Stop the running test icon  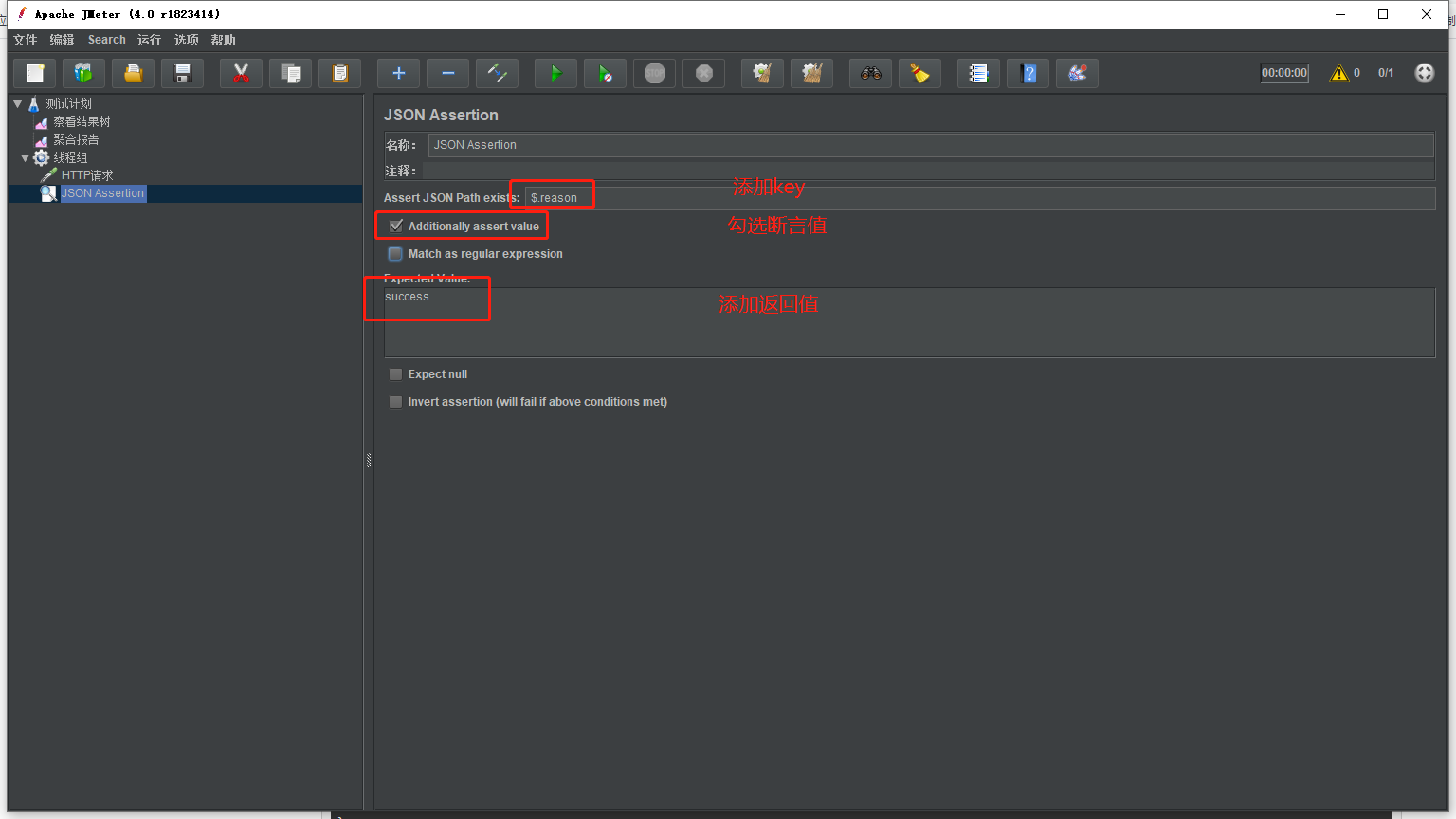(x=655, y=73)
